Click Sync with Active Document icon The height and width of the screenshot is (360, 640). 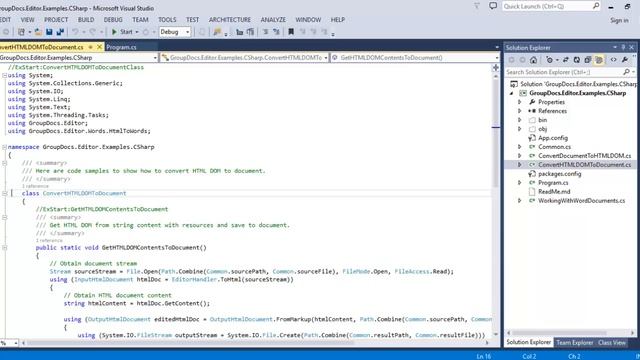[x=566, y=60]
